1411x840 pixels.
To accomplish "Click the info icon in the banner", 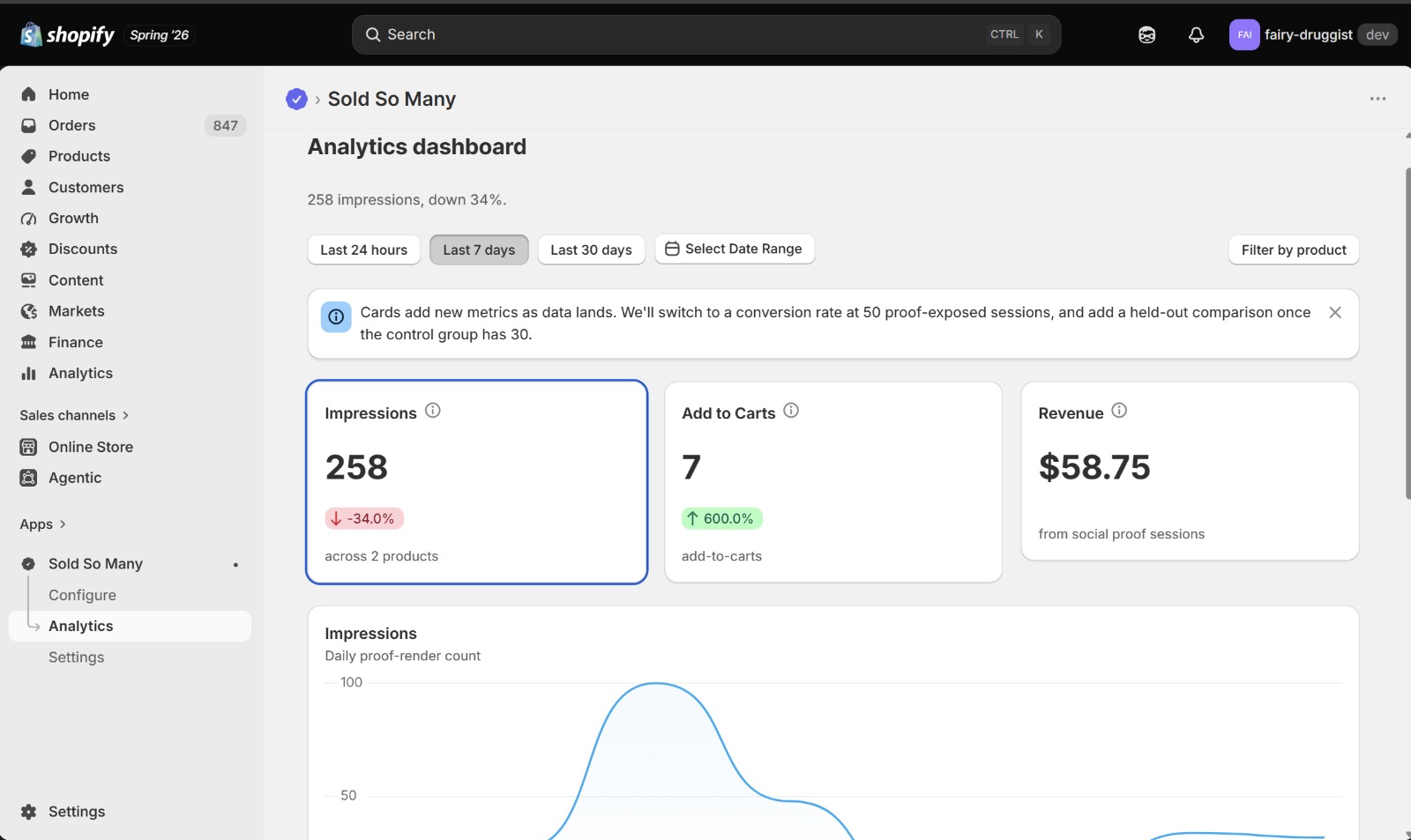I will (336, 317).
